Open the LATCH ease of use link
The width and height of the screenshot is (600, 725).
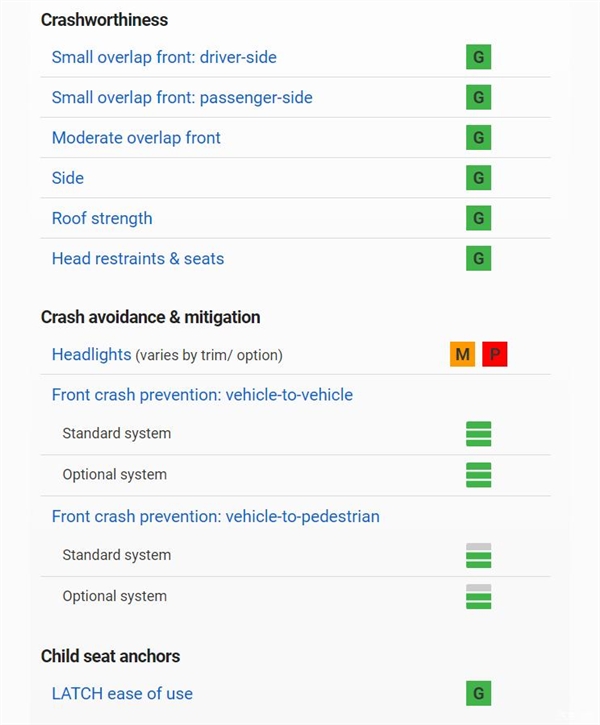click(122, 693)
